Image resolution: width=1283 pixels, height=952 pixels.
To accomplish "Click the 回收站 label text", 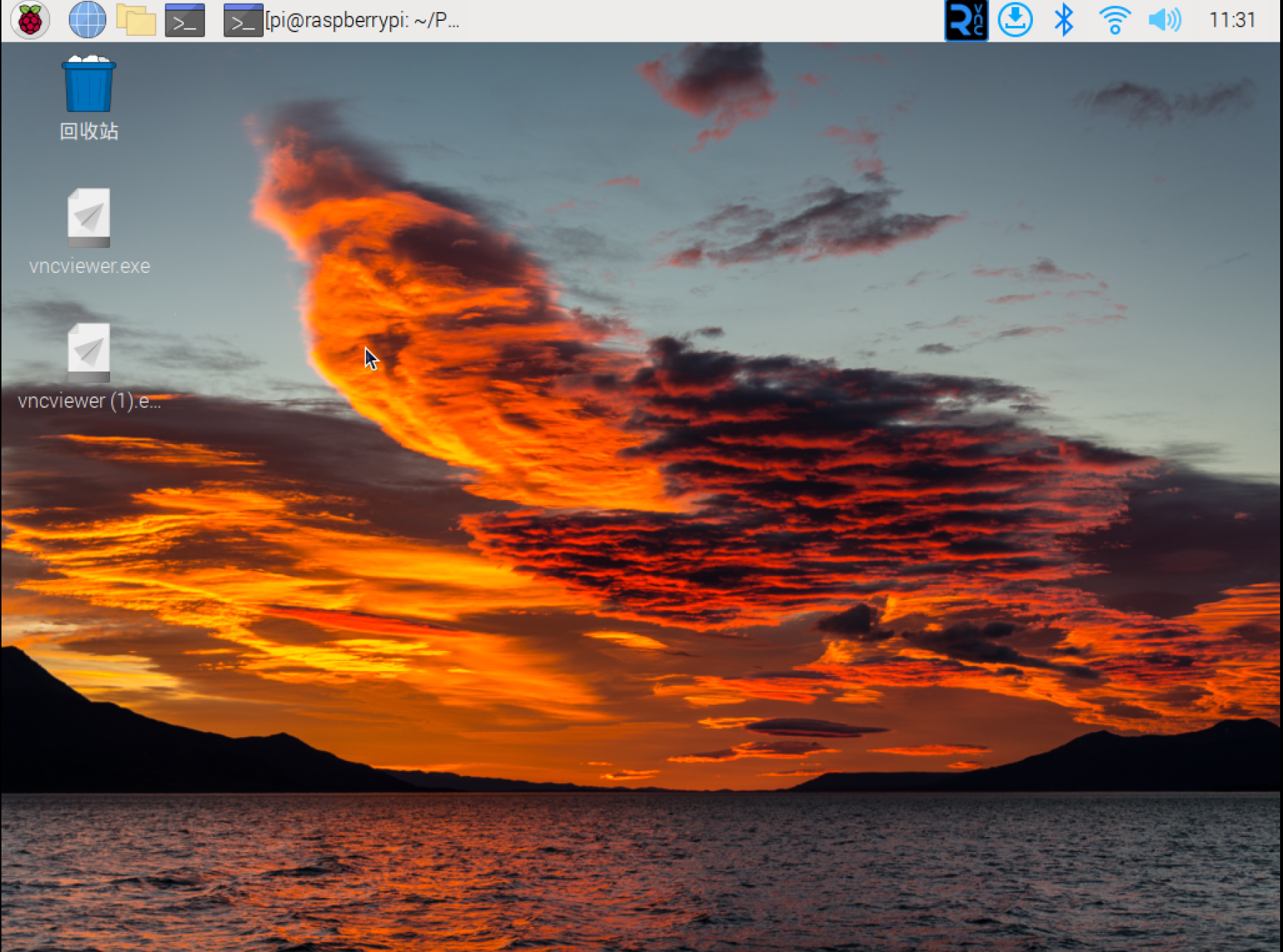I will click(89, 131).
